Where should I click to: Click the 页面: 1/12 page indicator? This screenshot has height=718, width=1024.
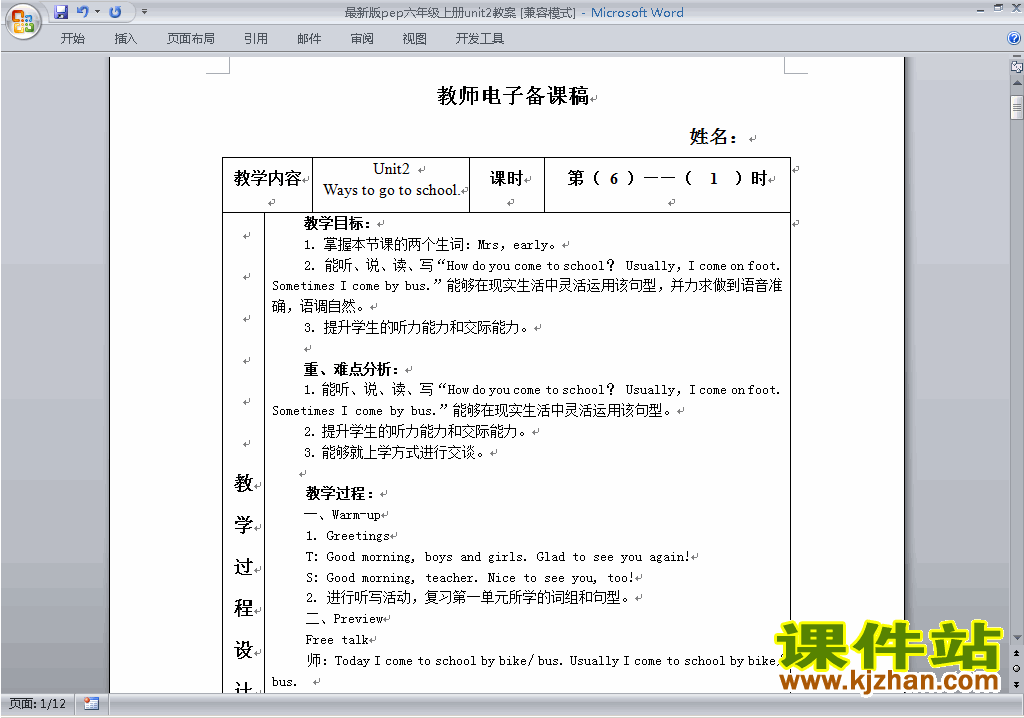tap(37, 704)
